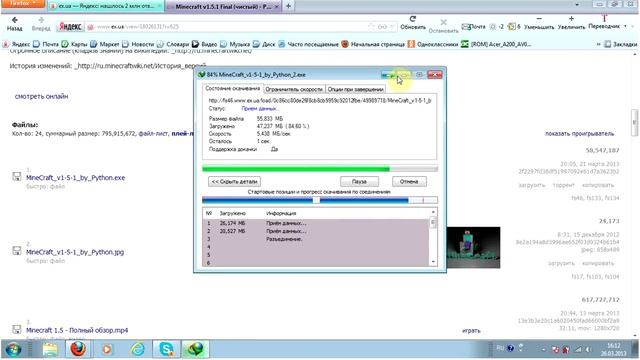Switch to the ex.ua Яндекс tab
This screenshot has width=640, height=360.
[x=105, y=6]
